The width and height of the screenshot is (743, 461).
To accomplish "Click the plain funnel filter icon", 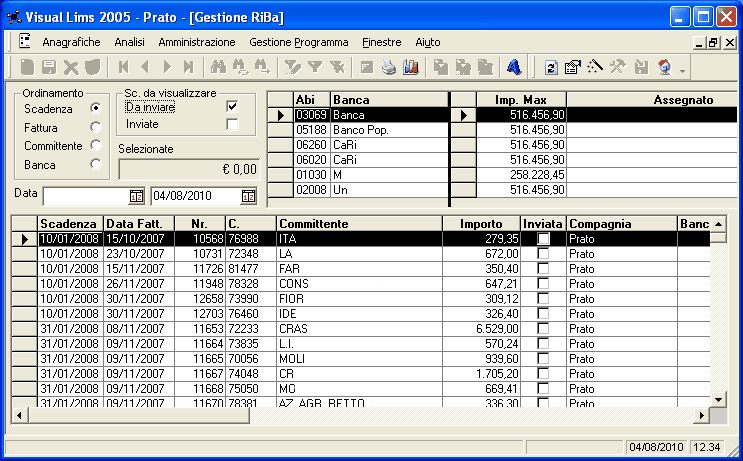I will pyautogui.click(x=315, y=67).
